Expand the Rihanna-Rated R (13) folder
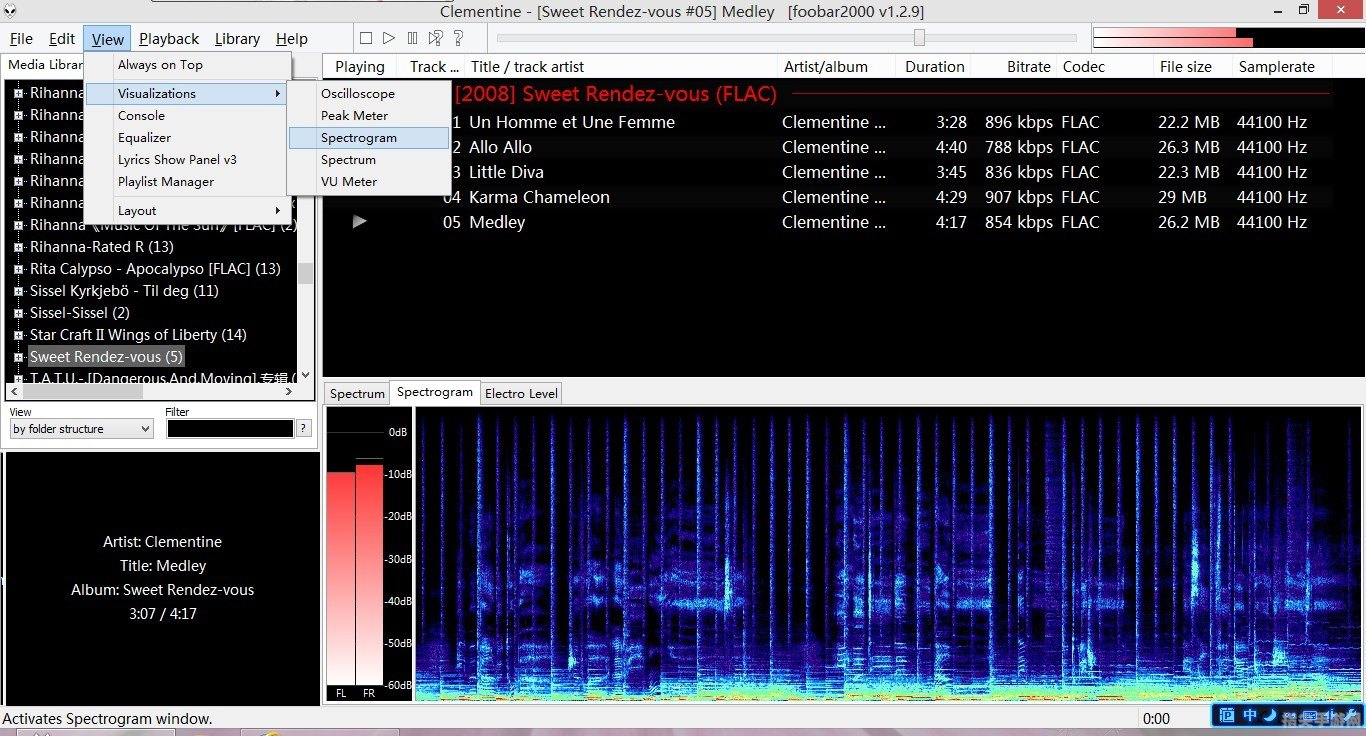This screenshot has width=1366, height=736. pyautogui.click(x=18, y=247)
